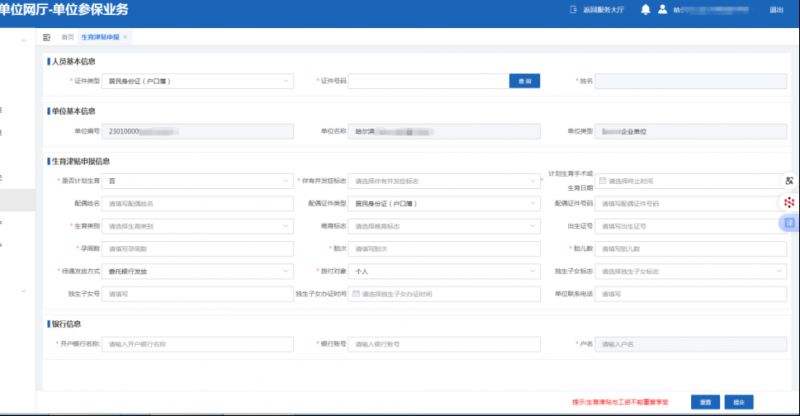Select the 生育津贴申报 tab

click(99, 36)
